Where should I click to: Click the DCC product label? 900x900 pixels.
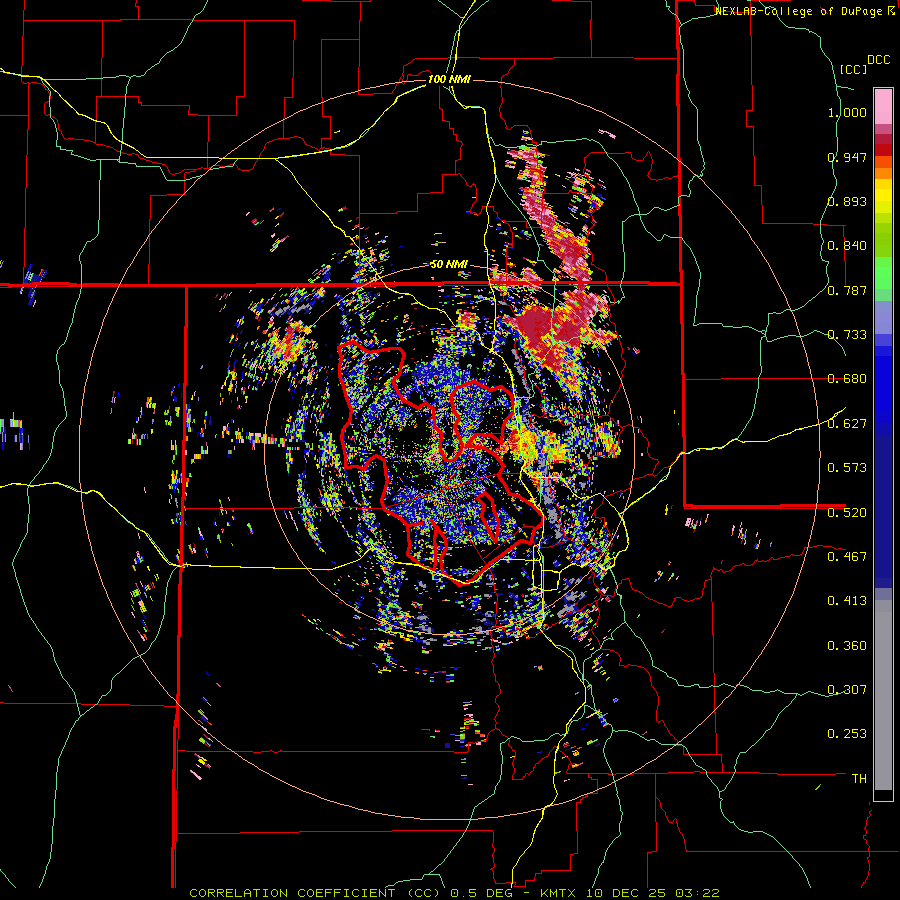pos(878,60)
